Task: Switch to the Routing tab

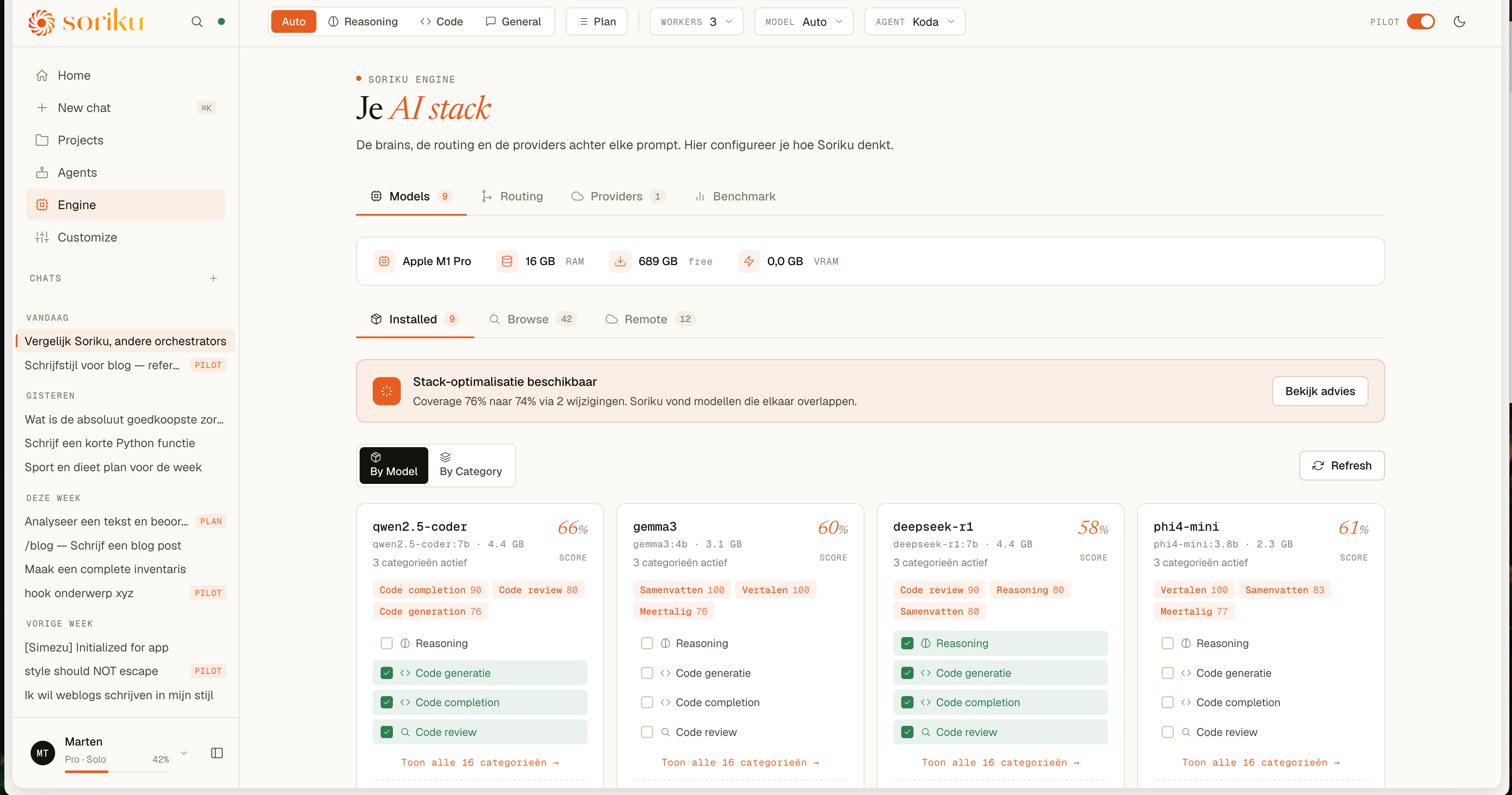Action: 512,196
